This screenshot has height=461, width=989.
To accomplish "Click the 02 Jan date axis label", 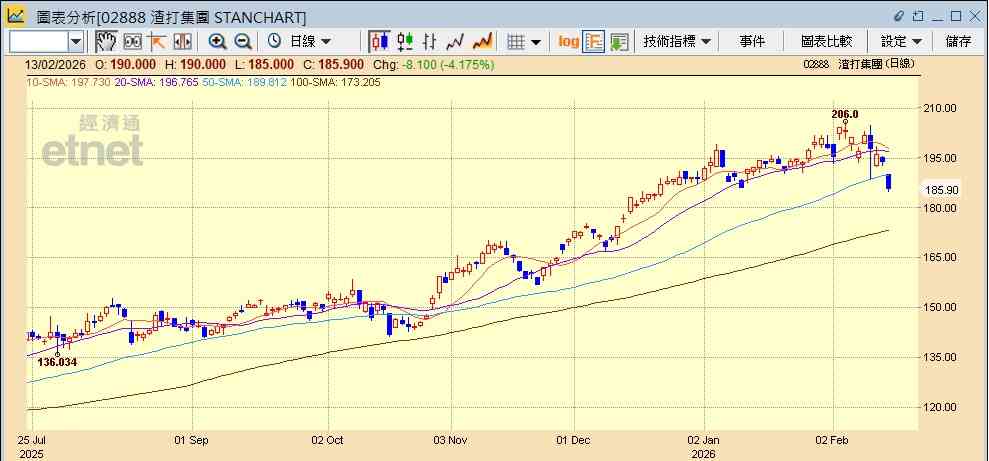I will (x=704, y=440).
